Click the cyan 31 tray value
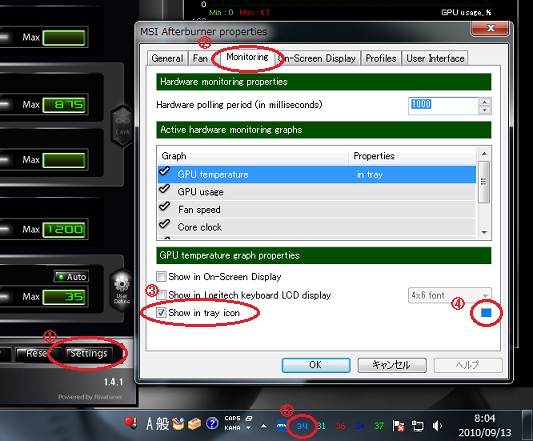This screenshot has width=533, height=441. point(321,426)
